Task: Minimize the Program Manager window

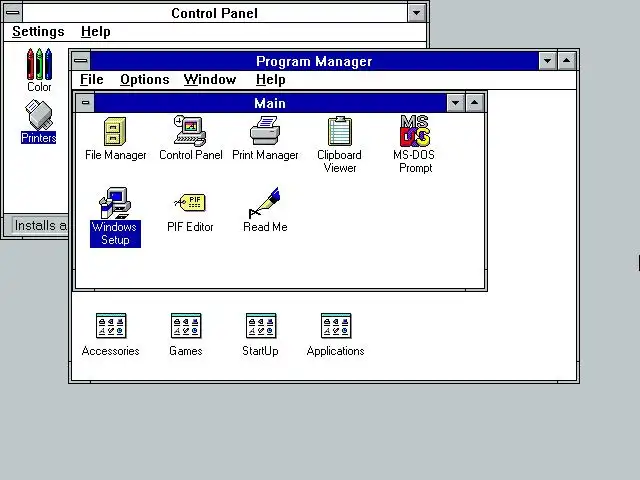Action: point(547,61)
